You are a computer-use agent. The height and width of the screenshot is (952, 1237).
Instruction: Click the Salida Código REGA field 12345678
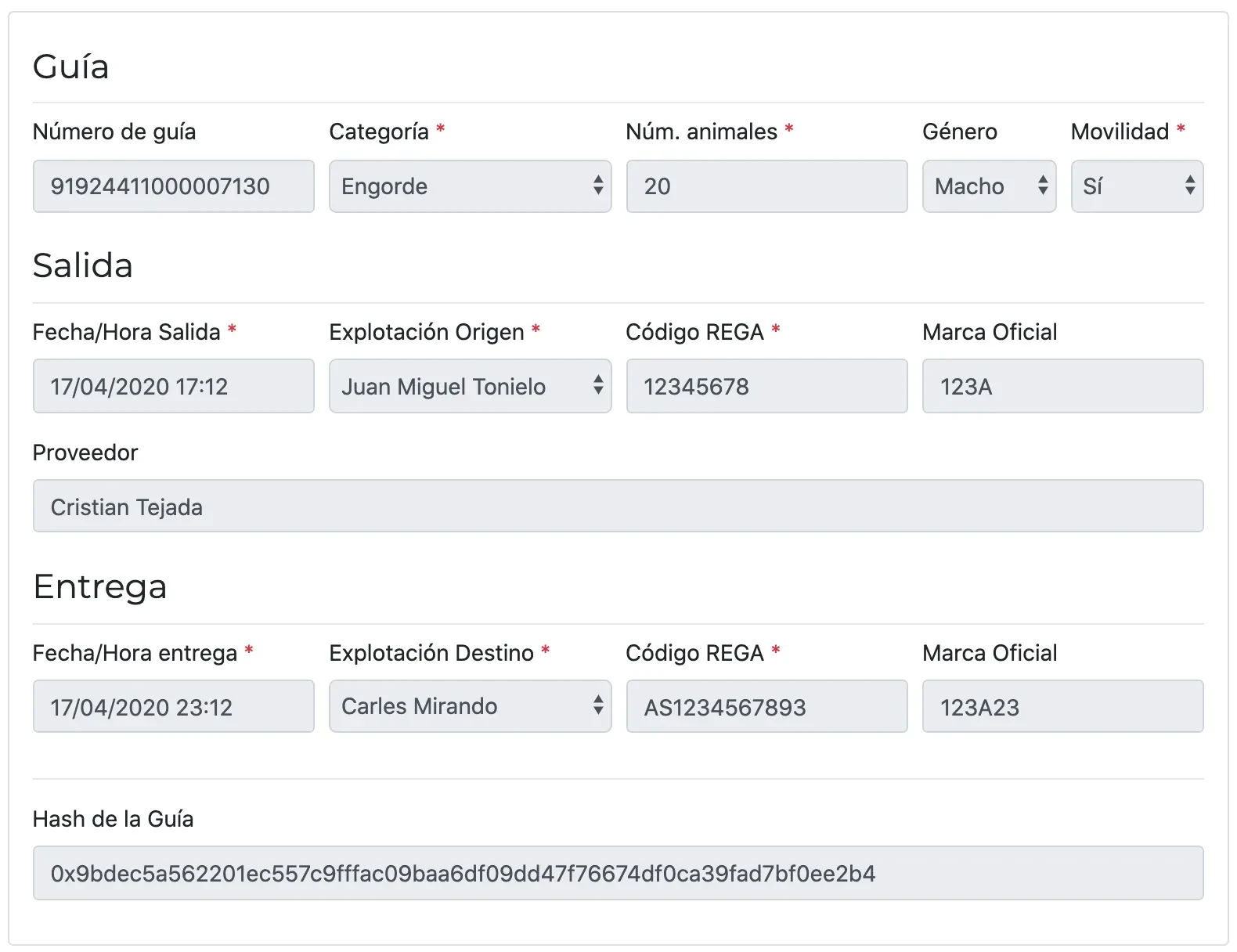766,386
